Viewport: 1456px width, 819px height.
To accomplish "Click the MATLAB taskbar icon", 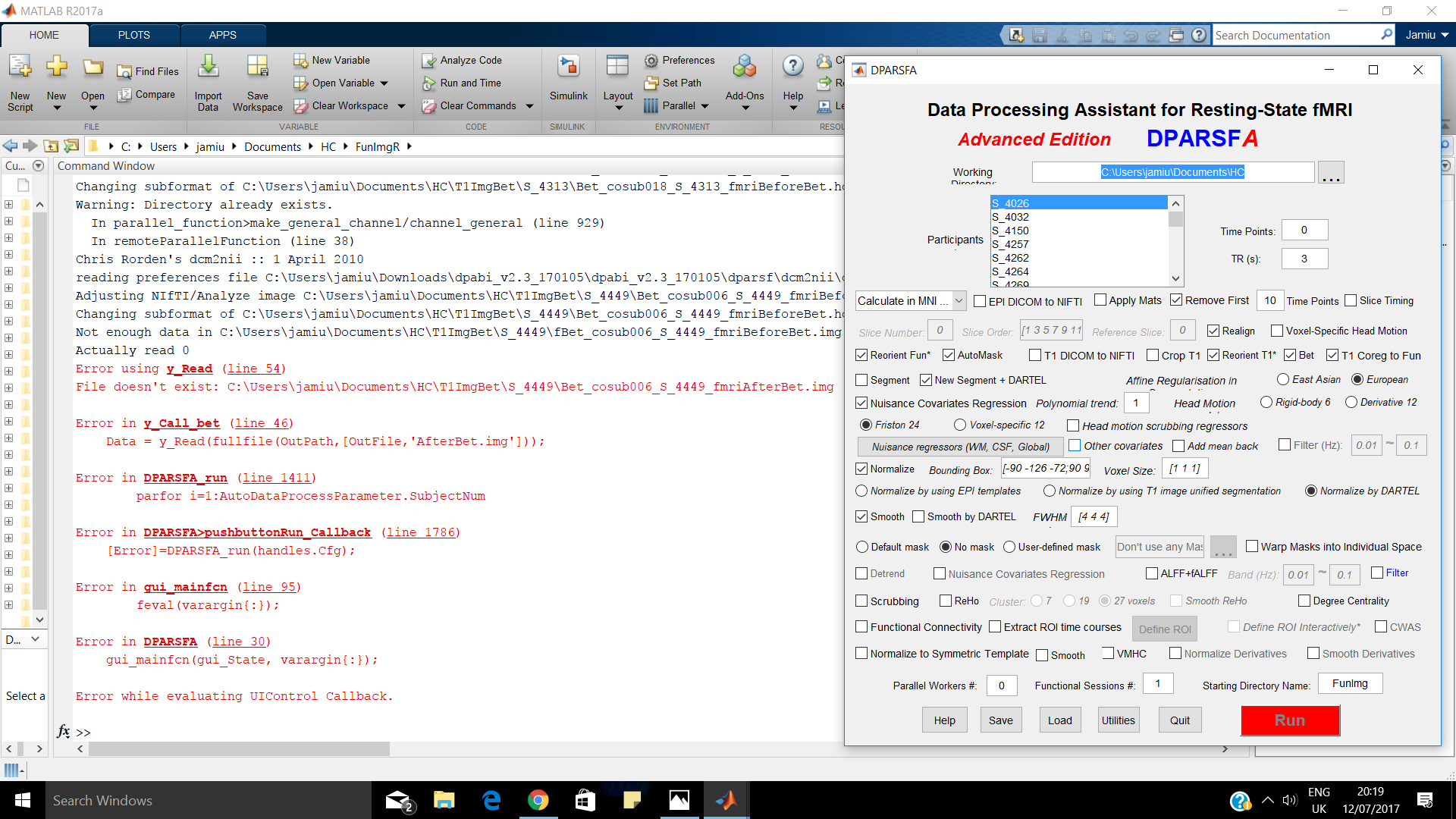I will tap(726, 800).
